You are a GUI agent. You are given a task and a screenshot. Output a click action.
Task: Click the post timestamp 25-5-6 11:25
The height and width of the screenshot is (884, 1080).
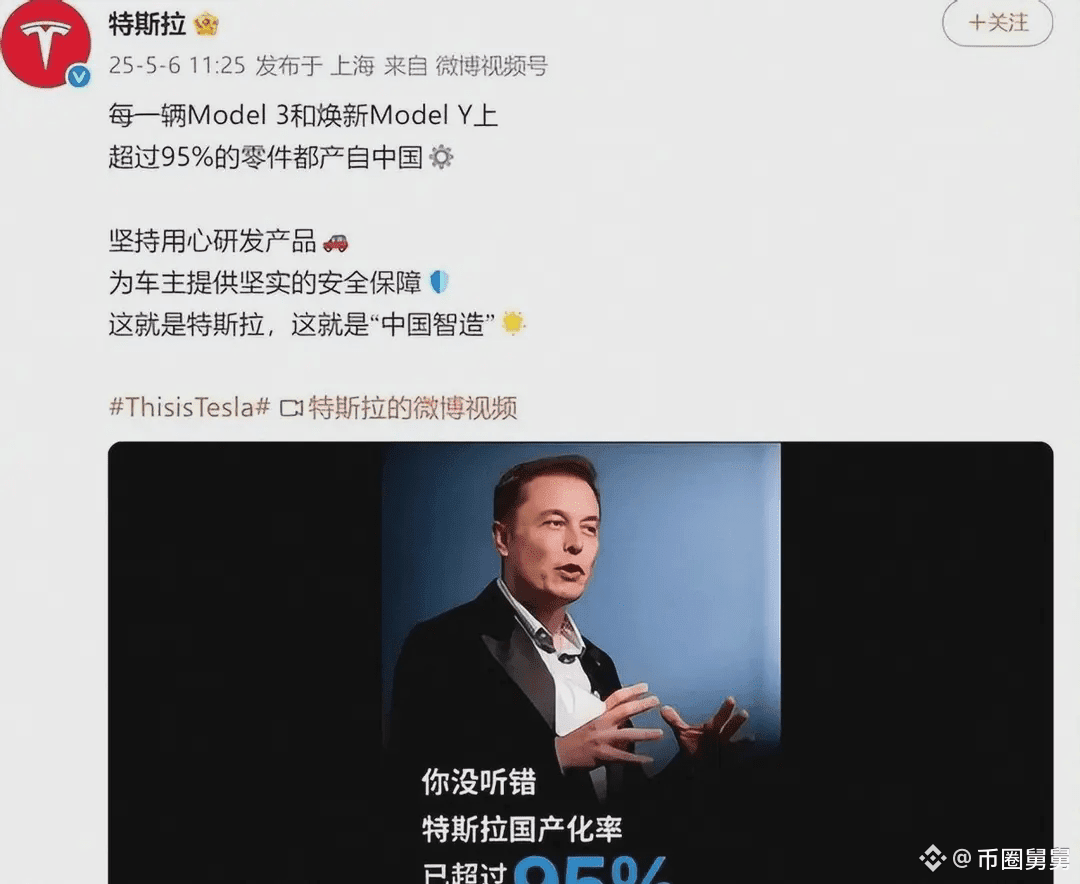pyautogui.click(x=177, y=66)
